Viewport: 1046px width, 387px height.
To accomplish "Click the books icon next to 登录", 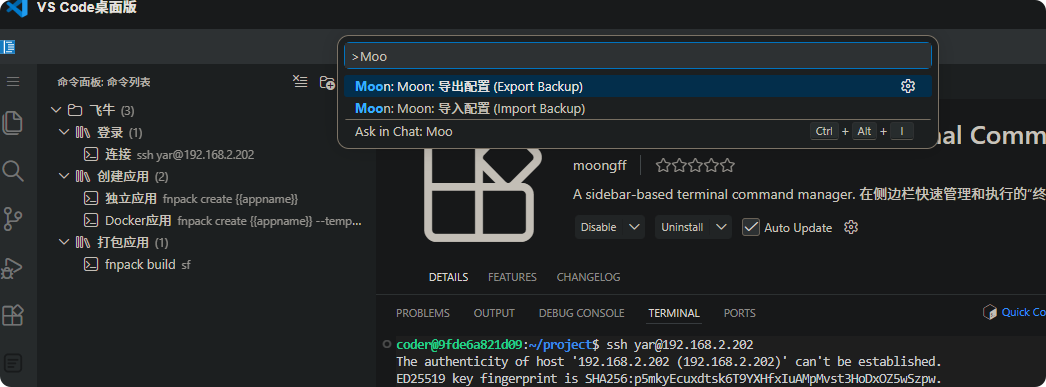I will tap(83, 132).
